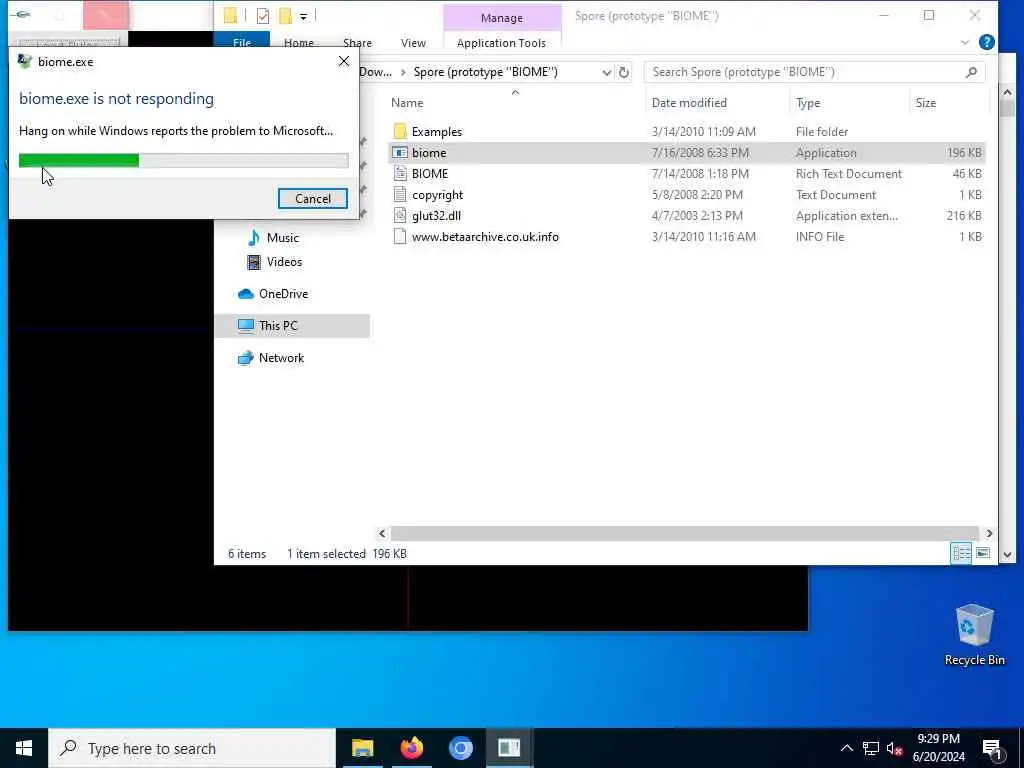This screenshot has height=768, width=1024.
Task: Select the Recycle Bin desktop icon
Action: tap(974, 635)
